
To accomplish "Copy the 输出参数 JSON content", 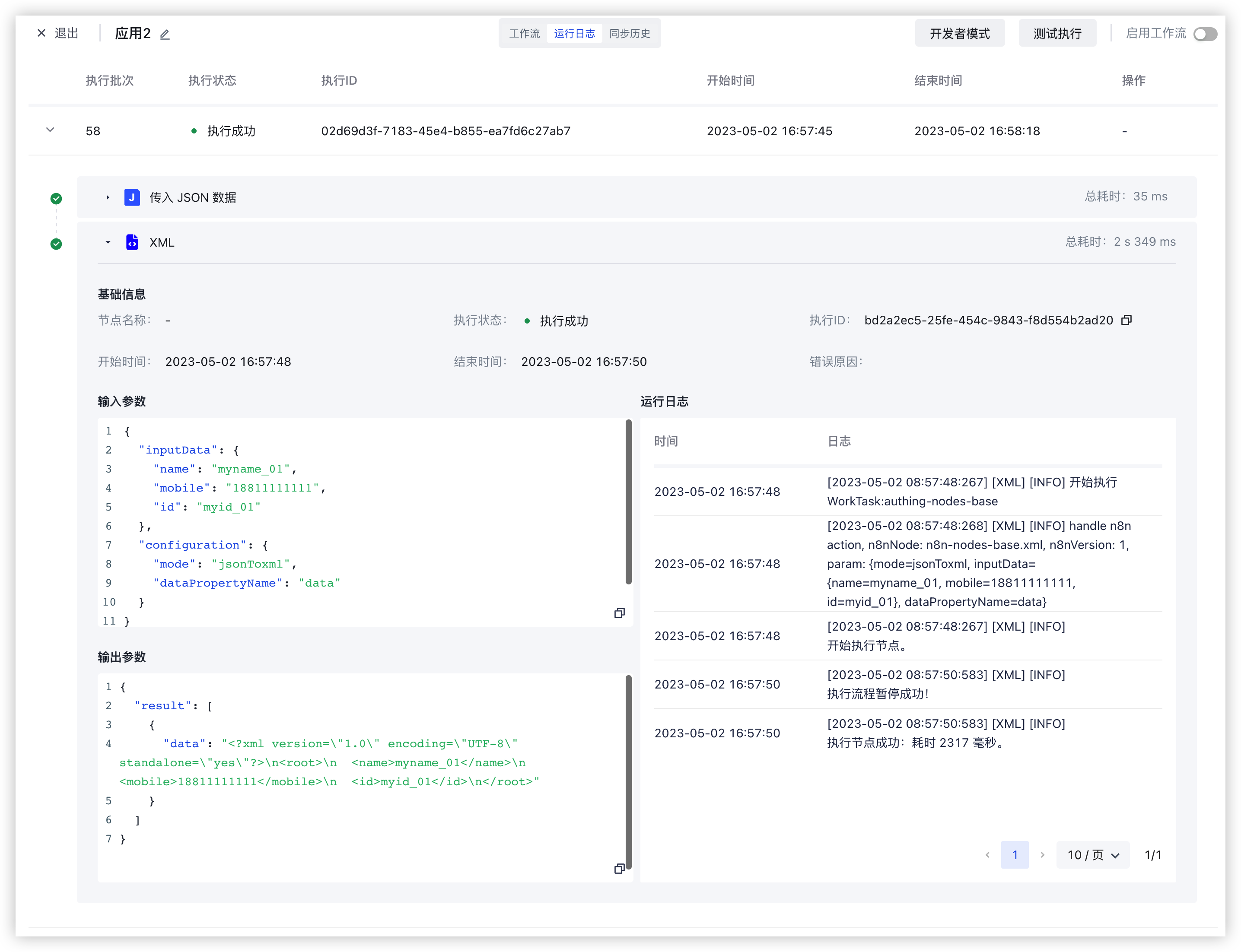I will coord(619,869).
